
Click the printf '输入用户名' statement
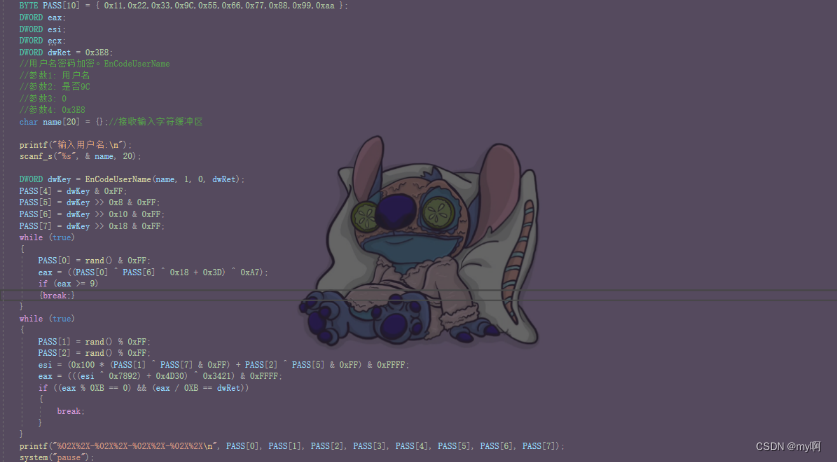tap(75, 145)
